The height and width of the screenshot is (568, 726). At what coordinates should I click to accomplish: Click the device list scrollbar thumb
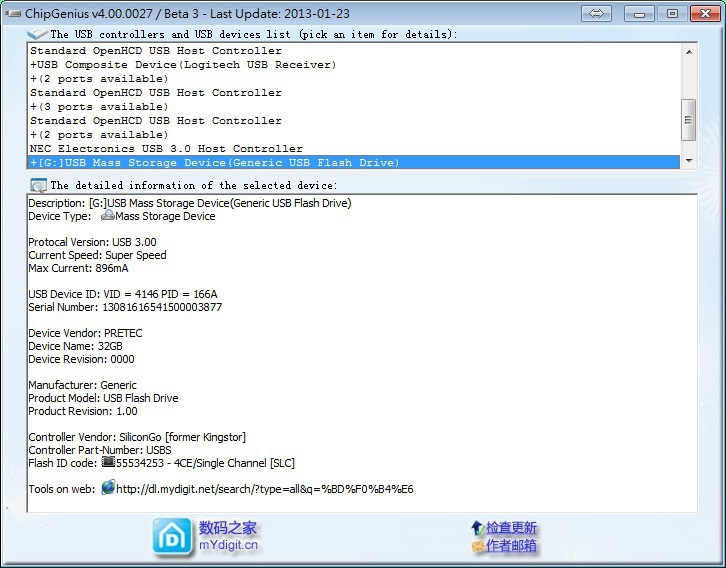[x=688, y=119]
